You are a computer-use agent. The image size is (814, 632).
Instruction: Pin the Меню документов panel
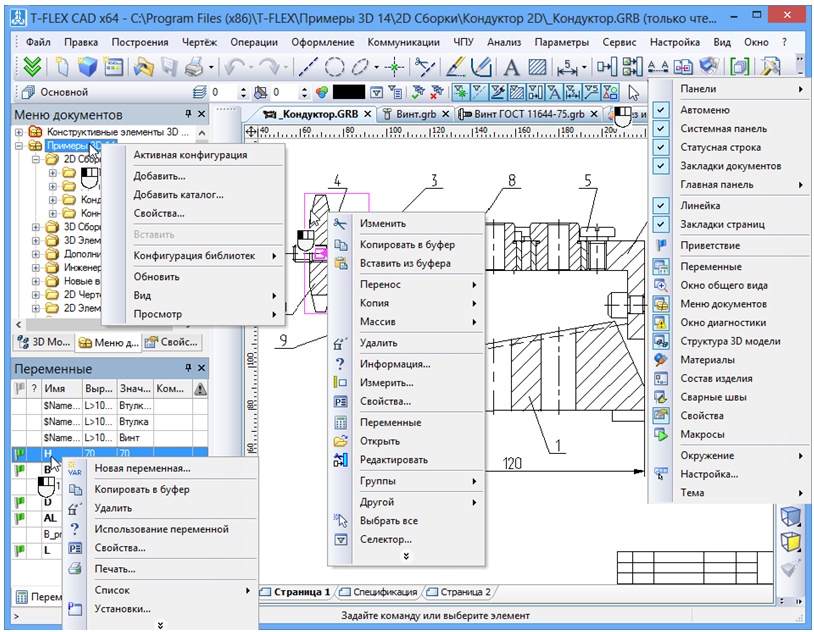(x=188, y=114)
